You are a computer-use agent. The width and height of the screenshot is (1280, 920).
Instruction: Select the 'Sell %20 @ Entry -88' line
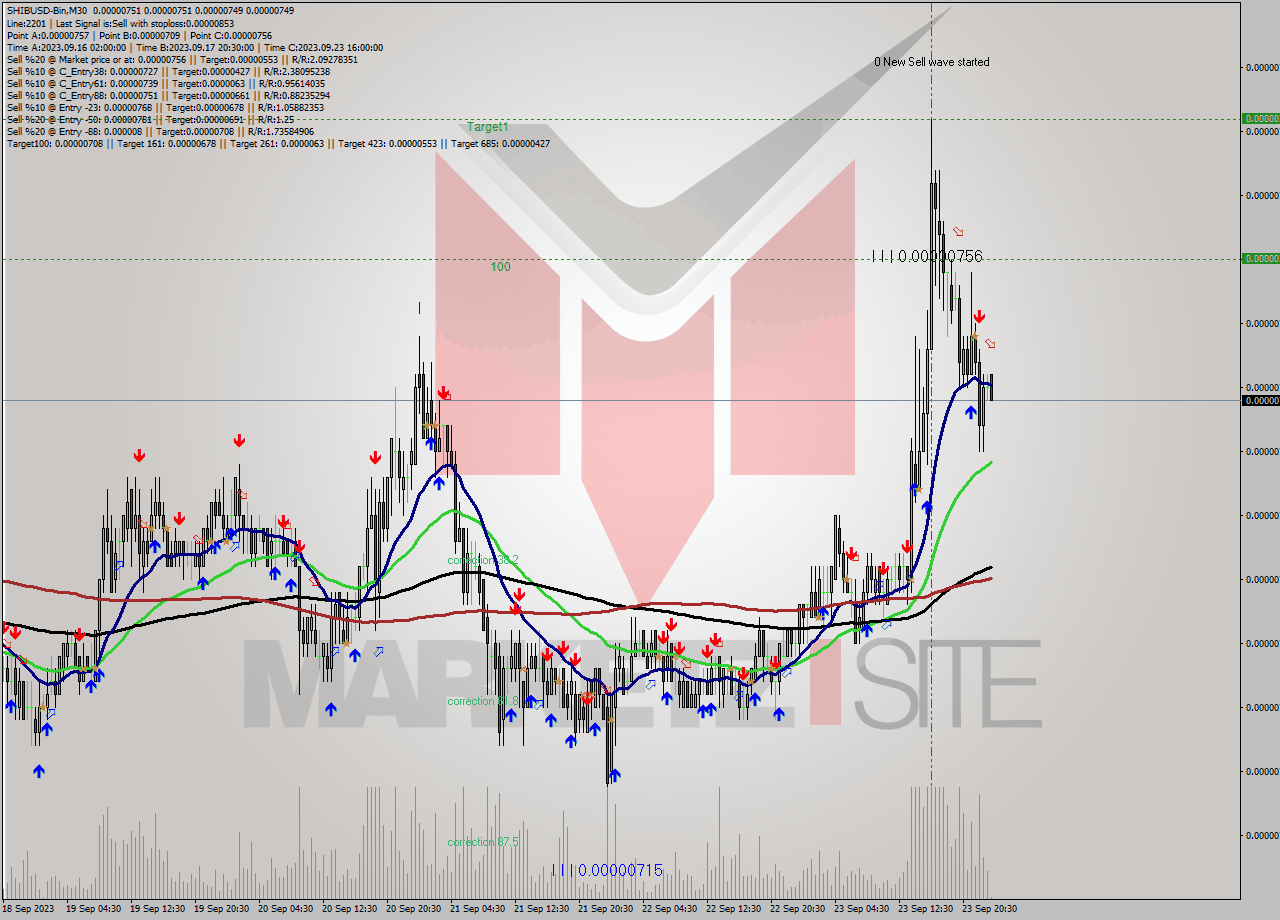[x=160, y=131]
